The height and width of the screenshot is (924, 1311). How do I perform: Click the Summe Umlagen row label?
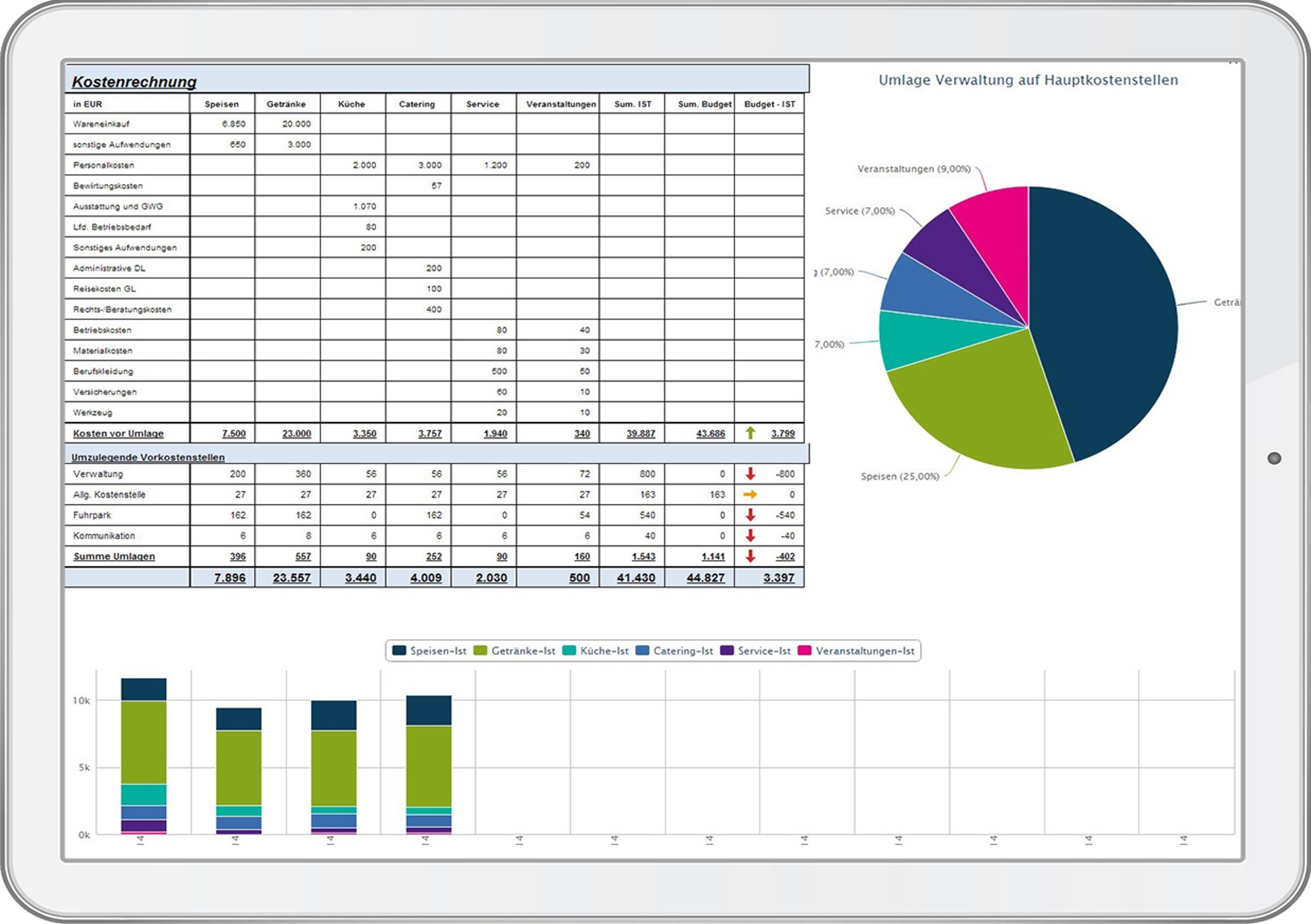[114, 557]
